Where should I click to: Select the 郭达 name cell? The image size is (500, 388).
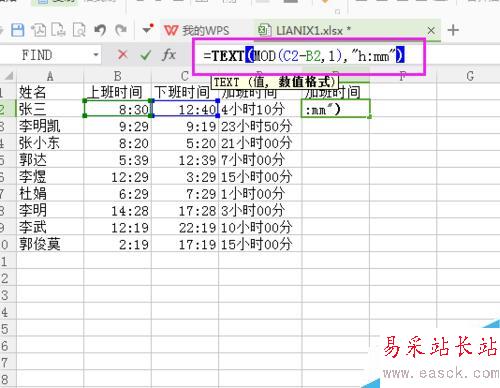tap(50, 160)
